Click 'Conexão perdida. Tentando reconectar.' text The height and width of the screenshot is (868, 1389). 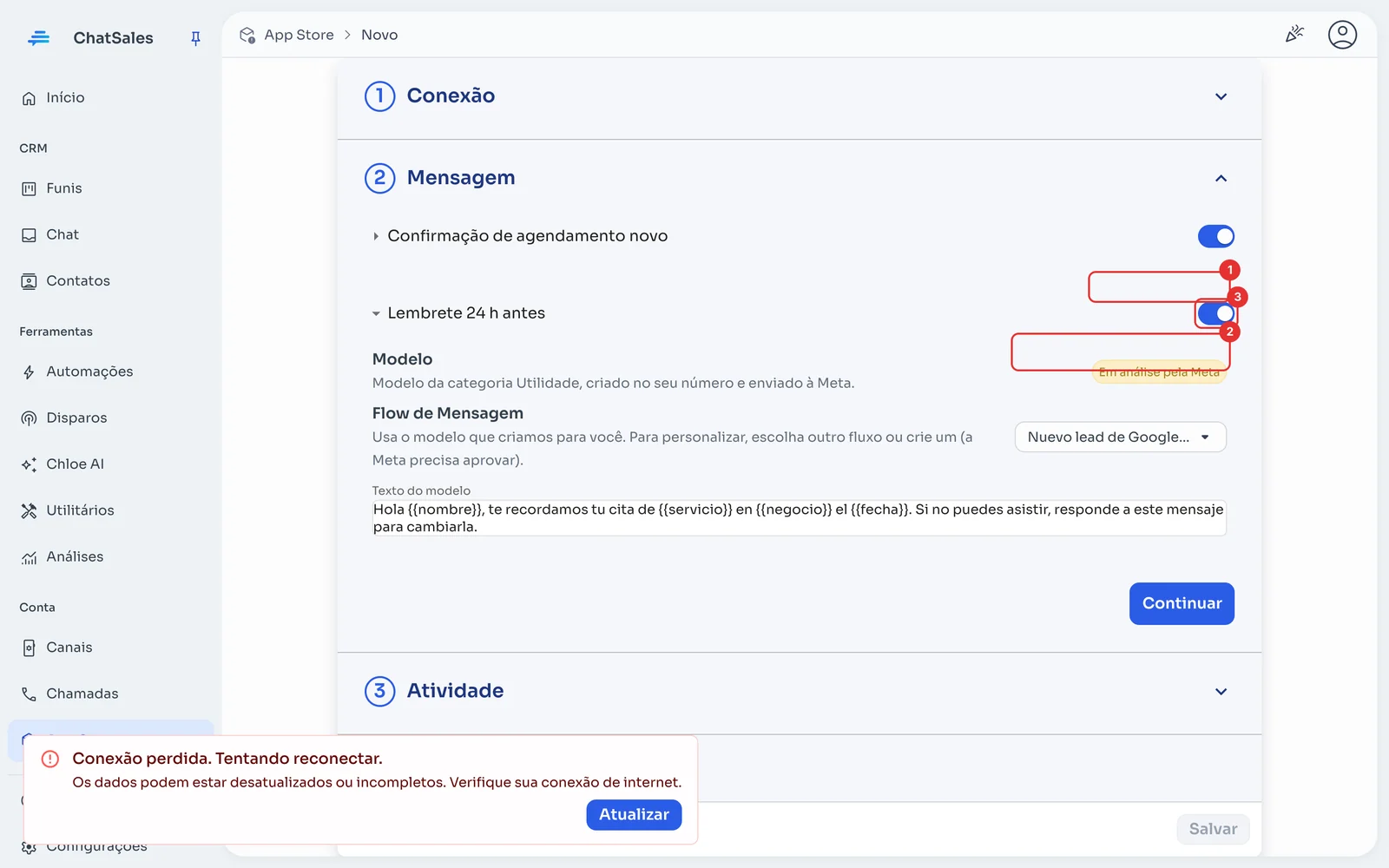(227, 759)
